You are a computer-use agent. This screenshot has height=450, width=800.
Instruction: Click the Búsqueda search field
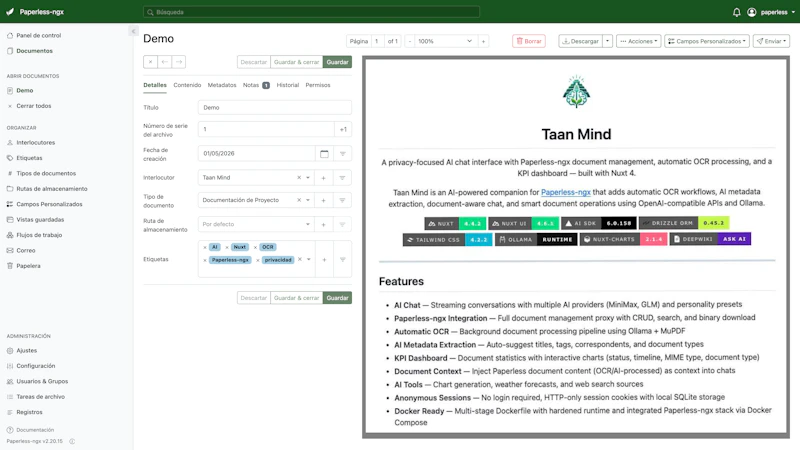[311, 12]
